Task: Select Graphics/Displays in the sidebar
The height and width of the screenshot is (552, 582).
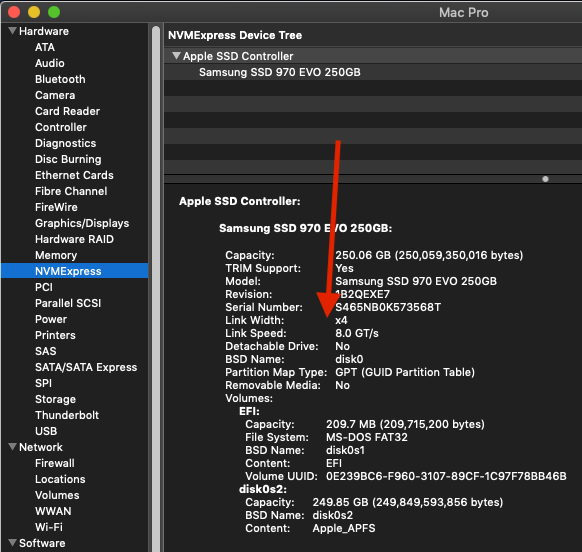Action: pyautogui.click(x=82, y=223)
